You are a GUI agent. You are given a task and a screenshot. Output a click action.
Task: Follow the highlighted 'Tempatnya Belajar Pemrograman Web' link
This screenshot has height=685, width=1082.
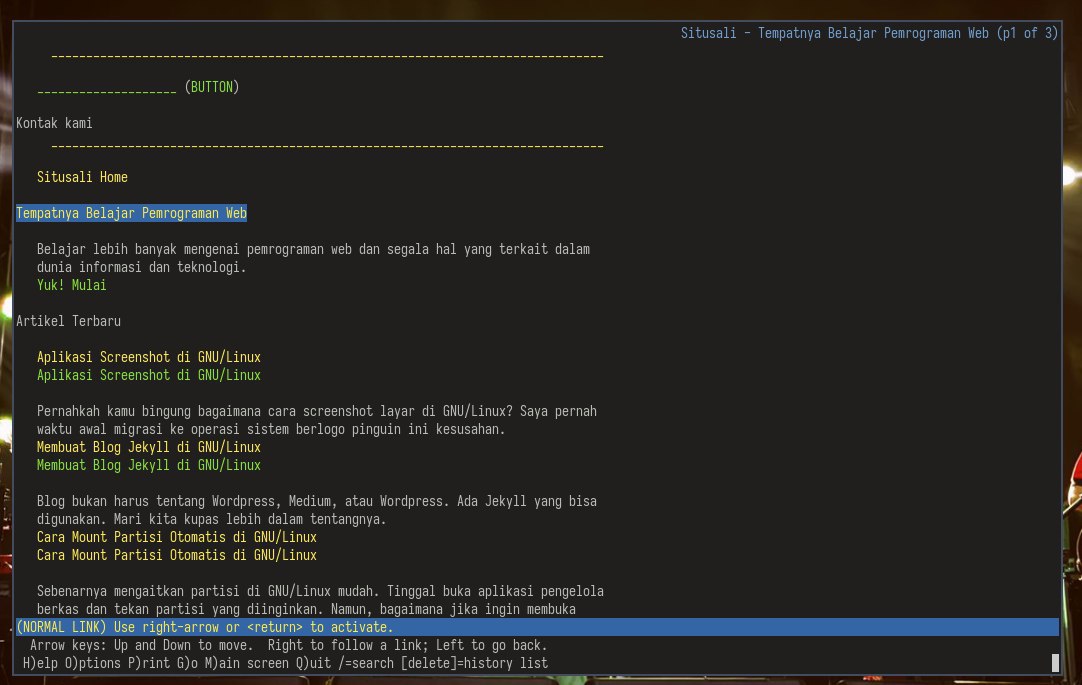tap(131, 213)
